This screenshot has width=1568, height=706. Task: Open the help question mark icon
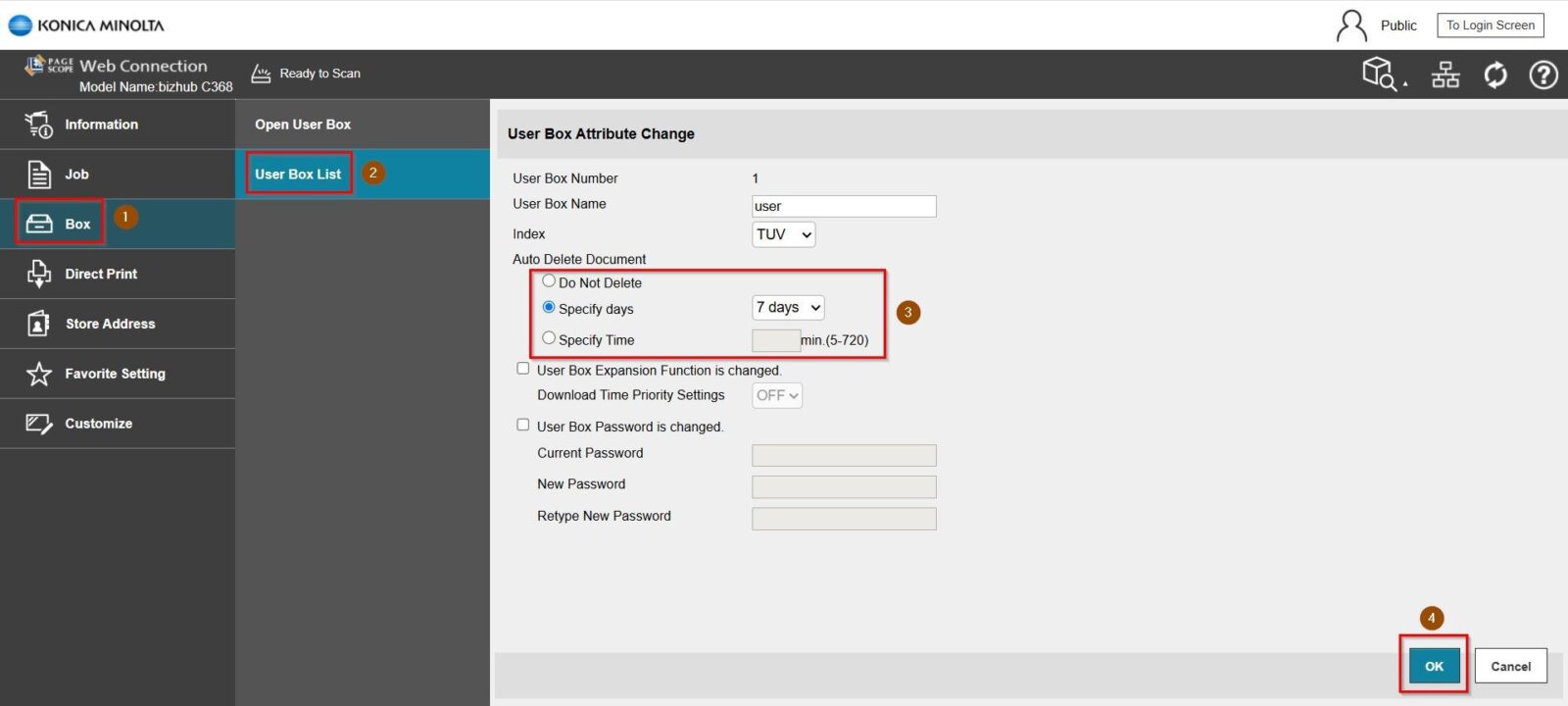1543,75
